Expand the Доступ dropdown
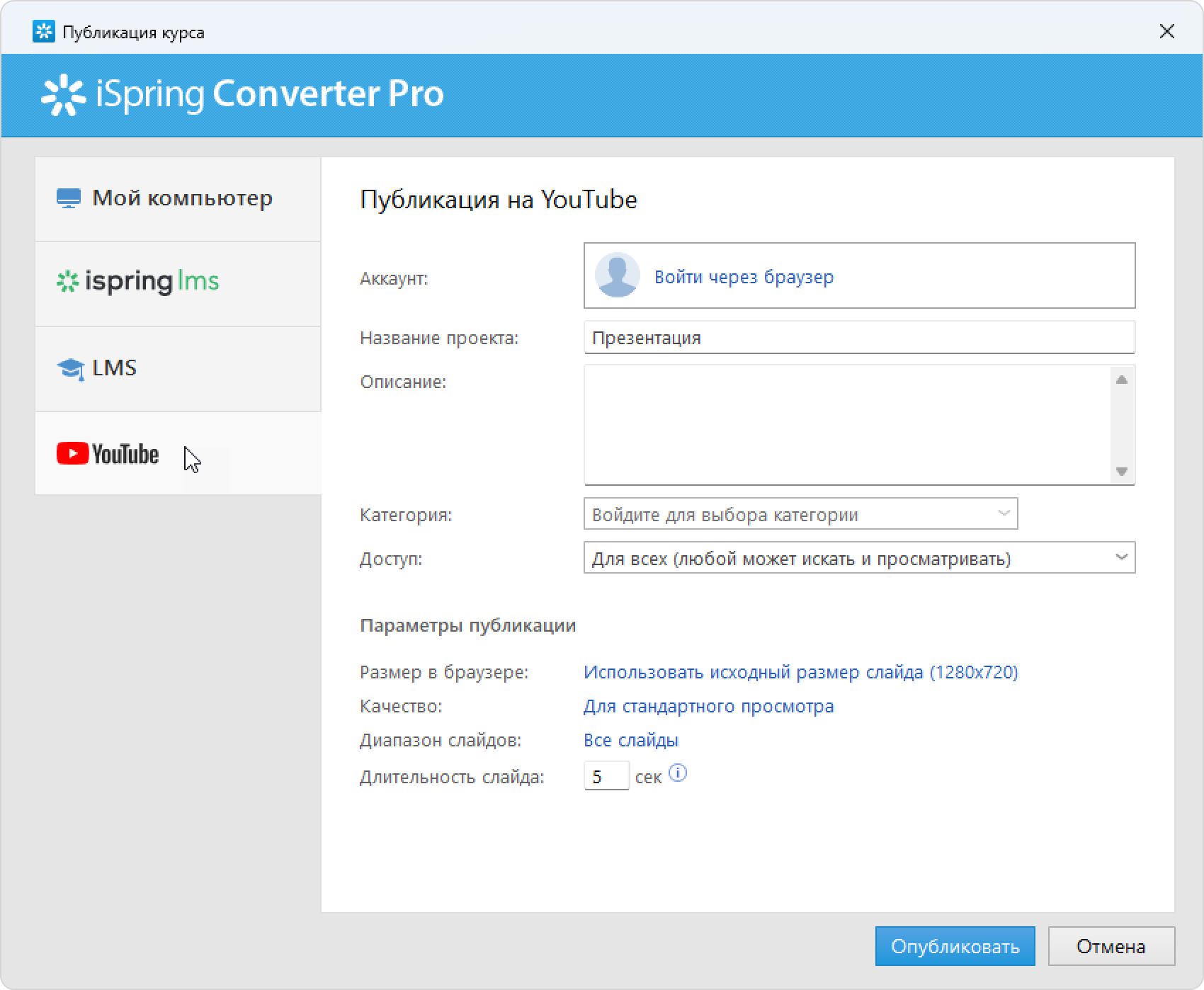 [859, 558]
